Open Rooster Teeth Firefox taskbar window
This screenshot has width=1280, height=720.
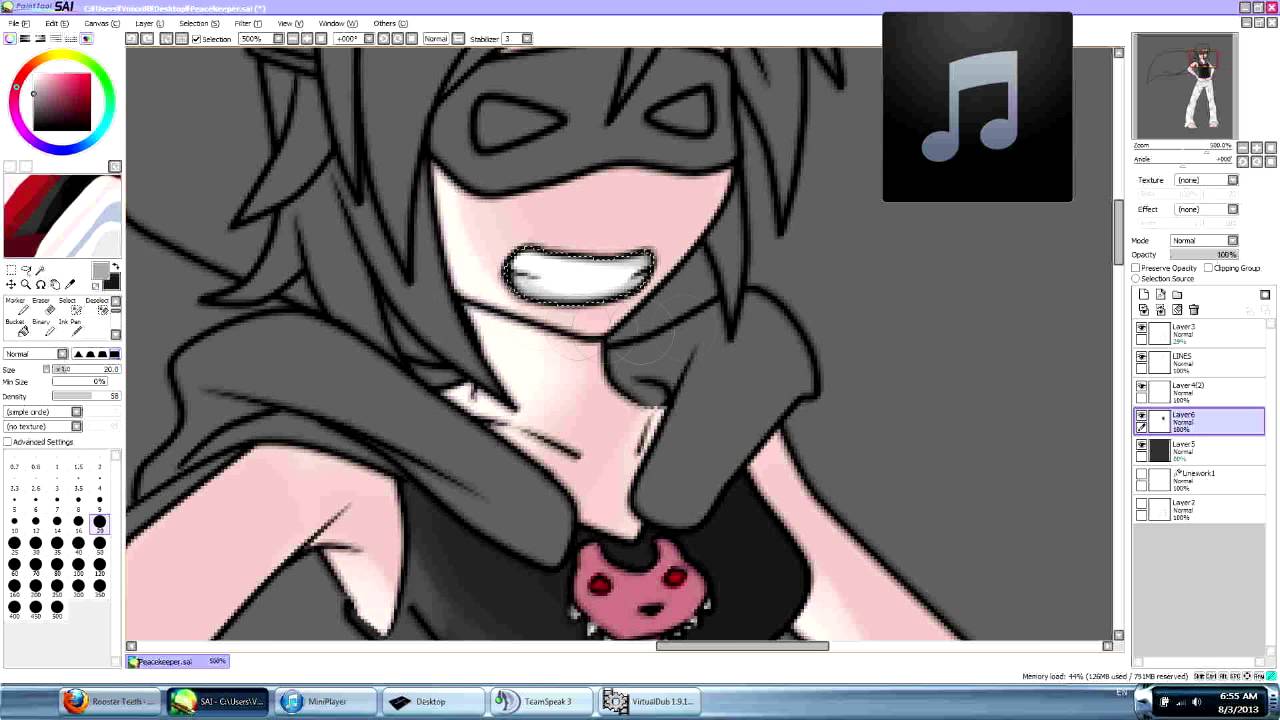tap(112, 701)
